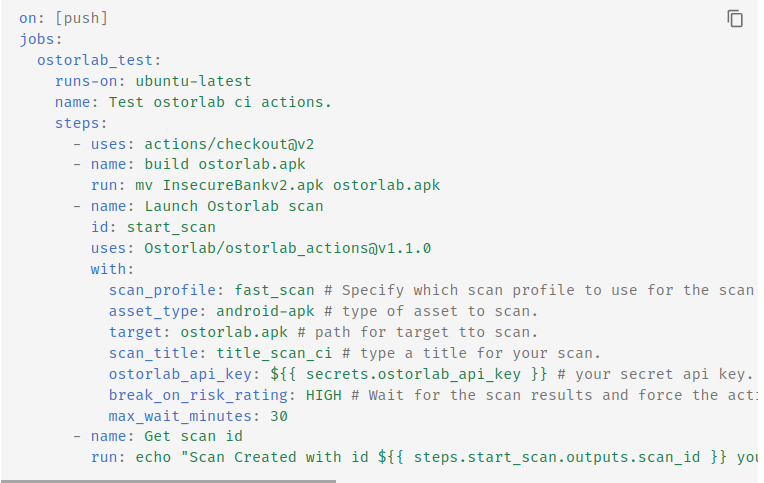Click "Ostorlab/ostorlab_actions@v1.1.0" text

click(287, 248)
